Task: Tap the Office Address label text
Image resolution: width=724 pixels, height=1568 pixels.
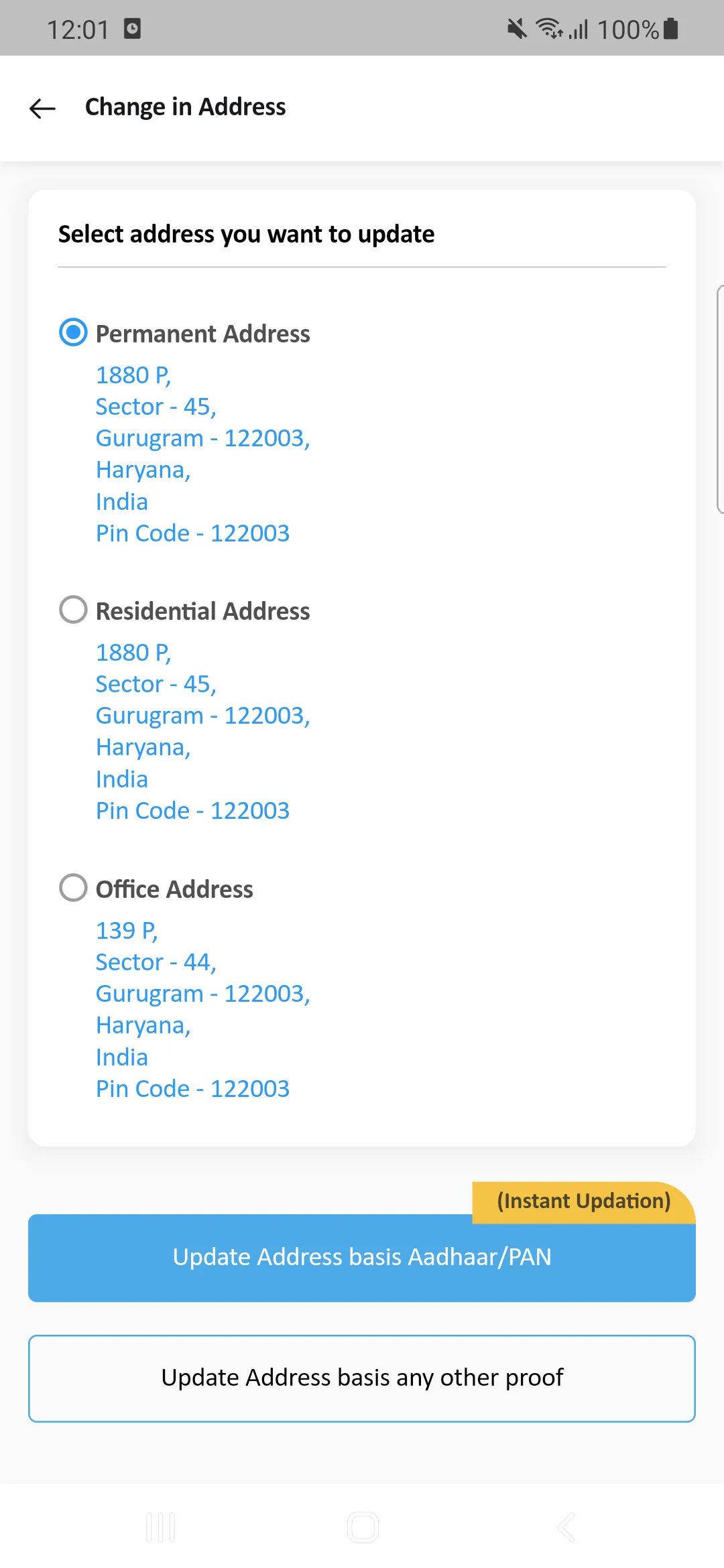Action: [x=174, y=889]
